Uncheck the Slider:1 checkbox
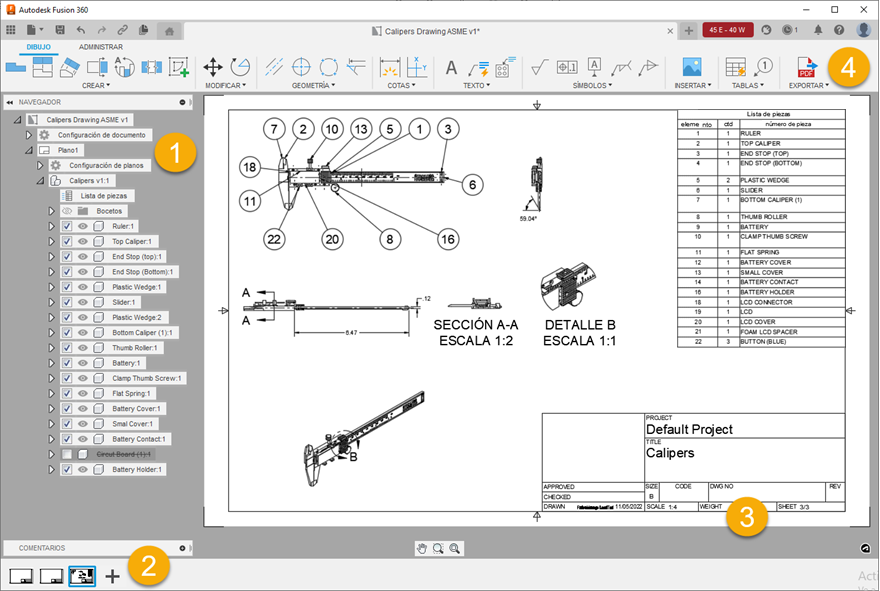Image resolution: width=880 pixels, height=591 pixels. 67,302
